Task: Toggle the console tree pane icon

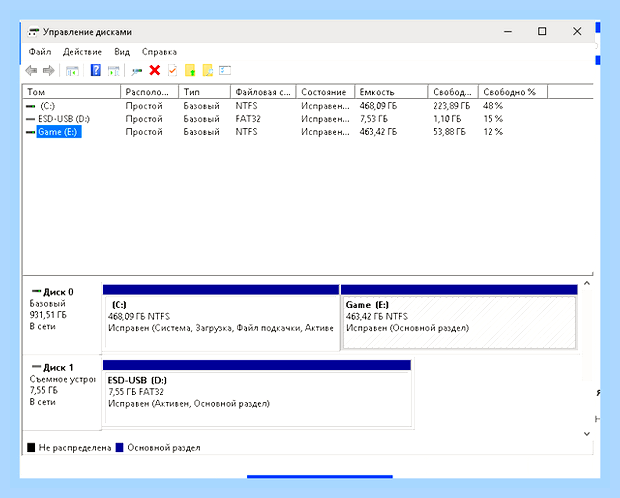Action: [x=72, y=71]
